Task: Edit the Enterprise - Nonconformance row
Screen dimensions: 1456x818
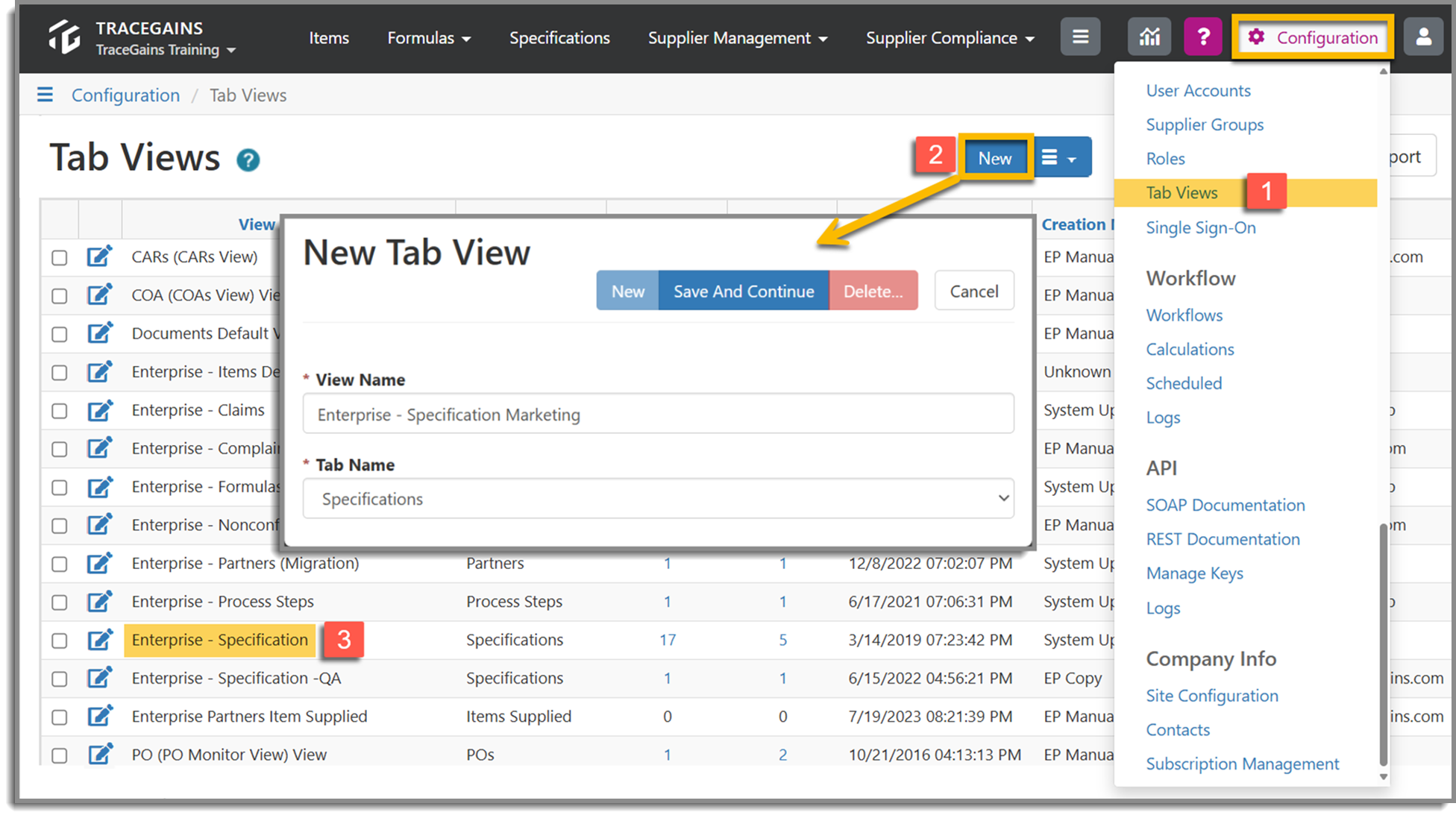Action: (99, 525)
